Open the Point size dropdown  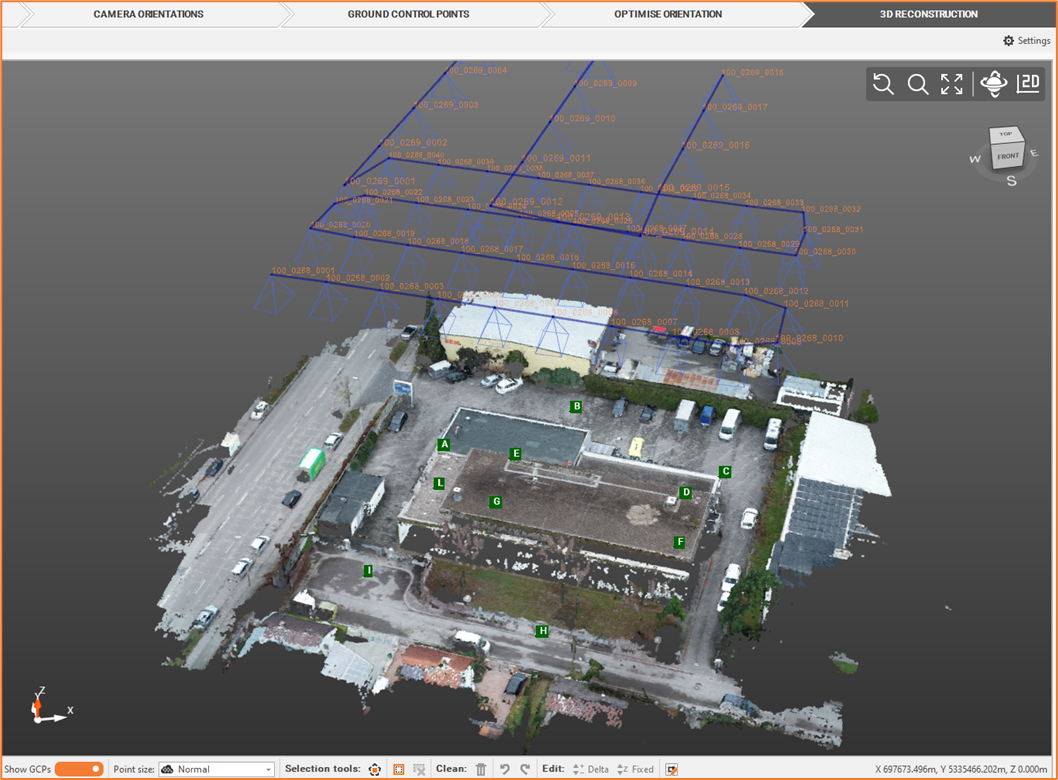click(216, 769)
